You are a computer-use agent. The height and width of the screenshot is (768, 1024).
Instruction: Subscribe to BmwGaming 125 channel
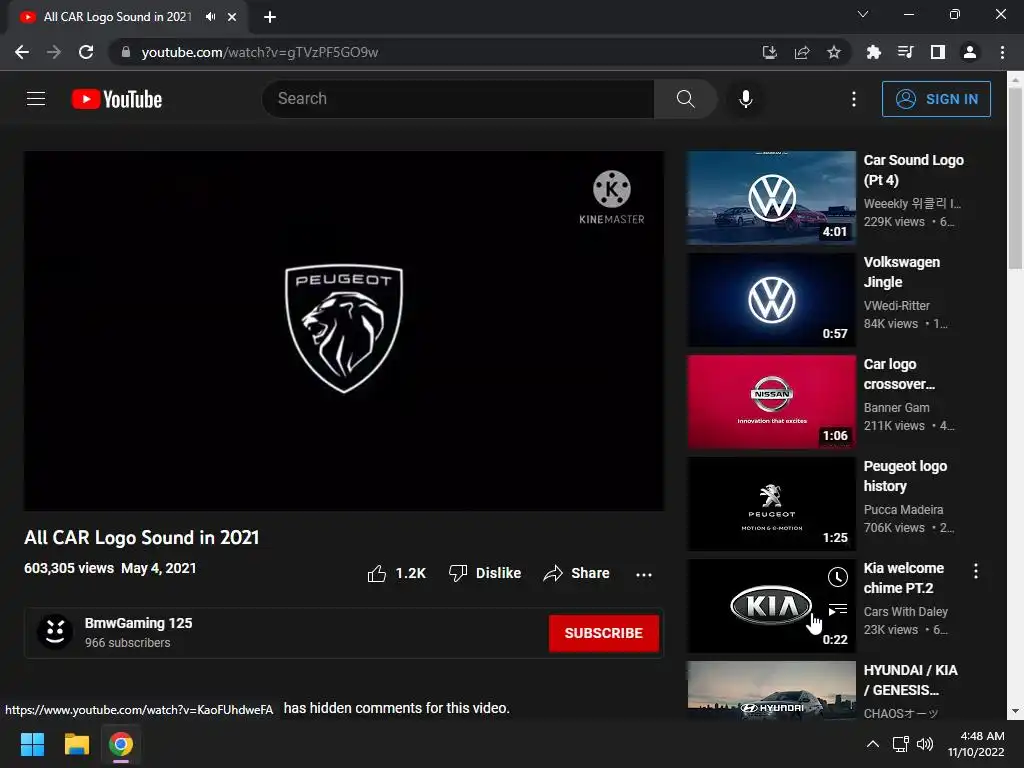(x=603, y=633)
